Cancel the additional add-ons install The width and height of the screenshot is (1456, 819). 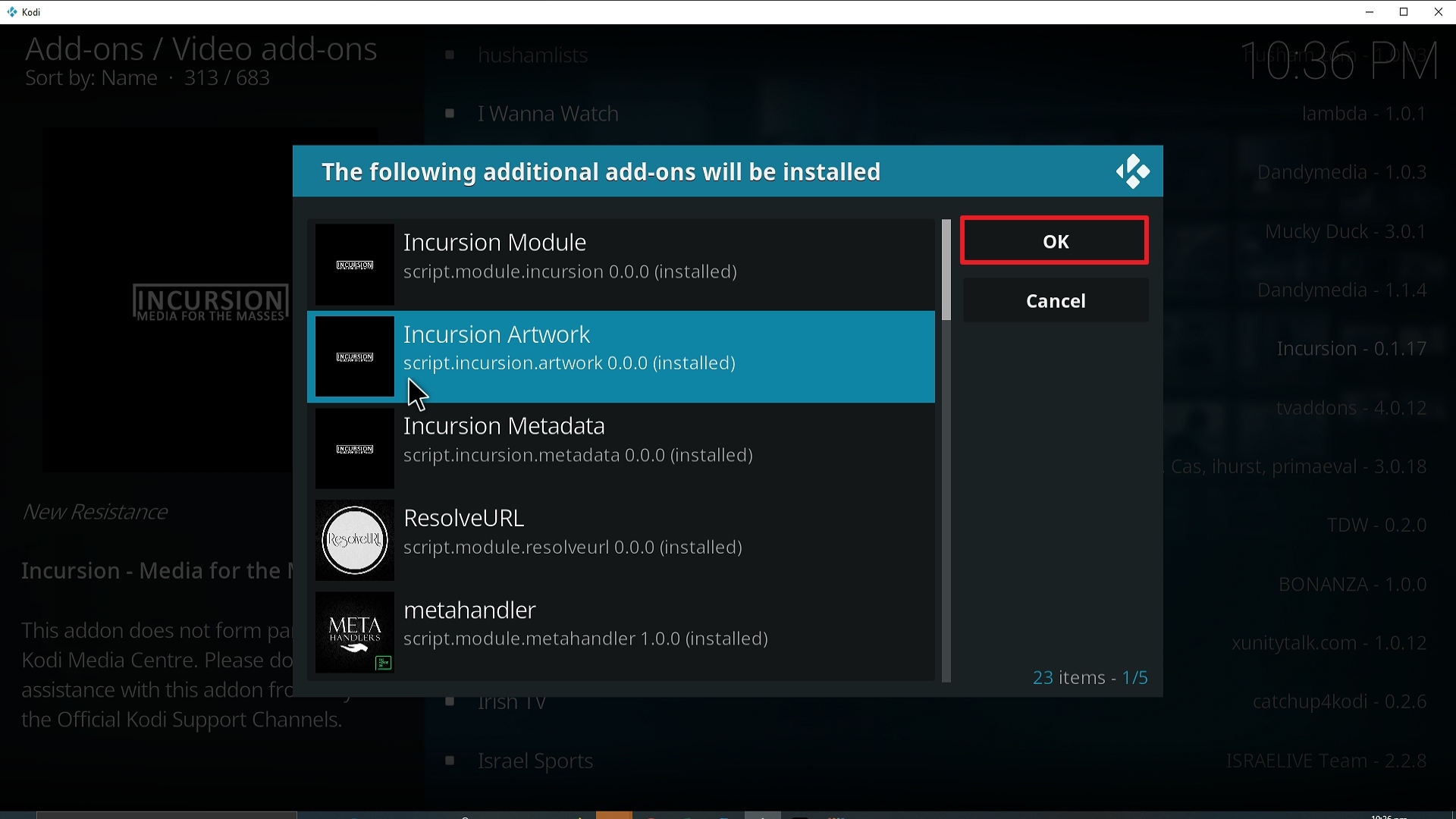tap(1055, 301)
